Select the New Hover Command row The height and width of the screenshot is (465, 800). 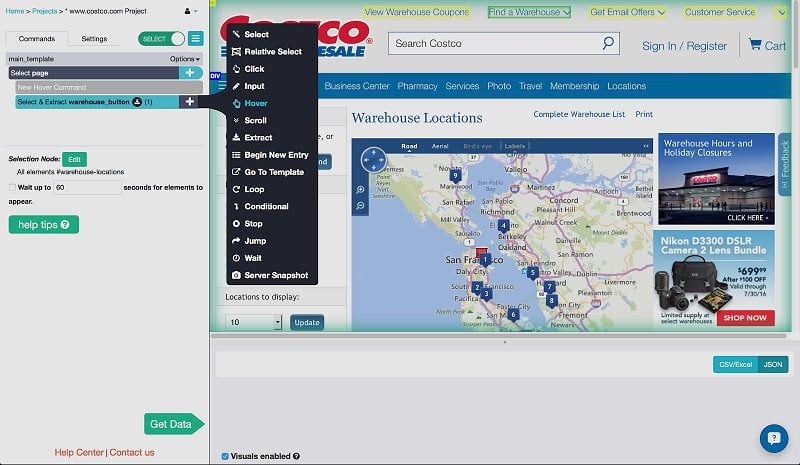[109, 87]
